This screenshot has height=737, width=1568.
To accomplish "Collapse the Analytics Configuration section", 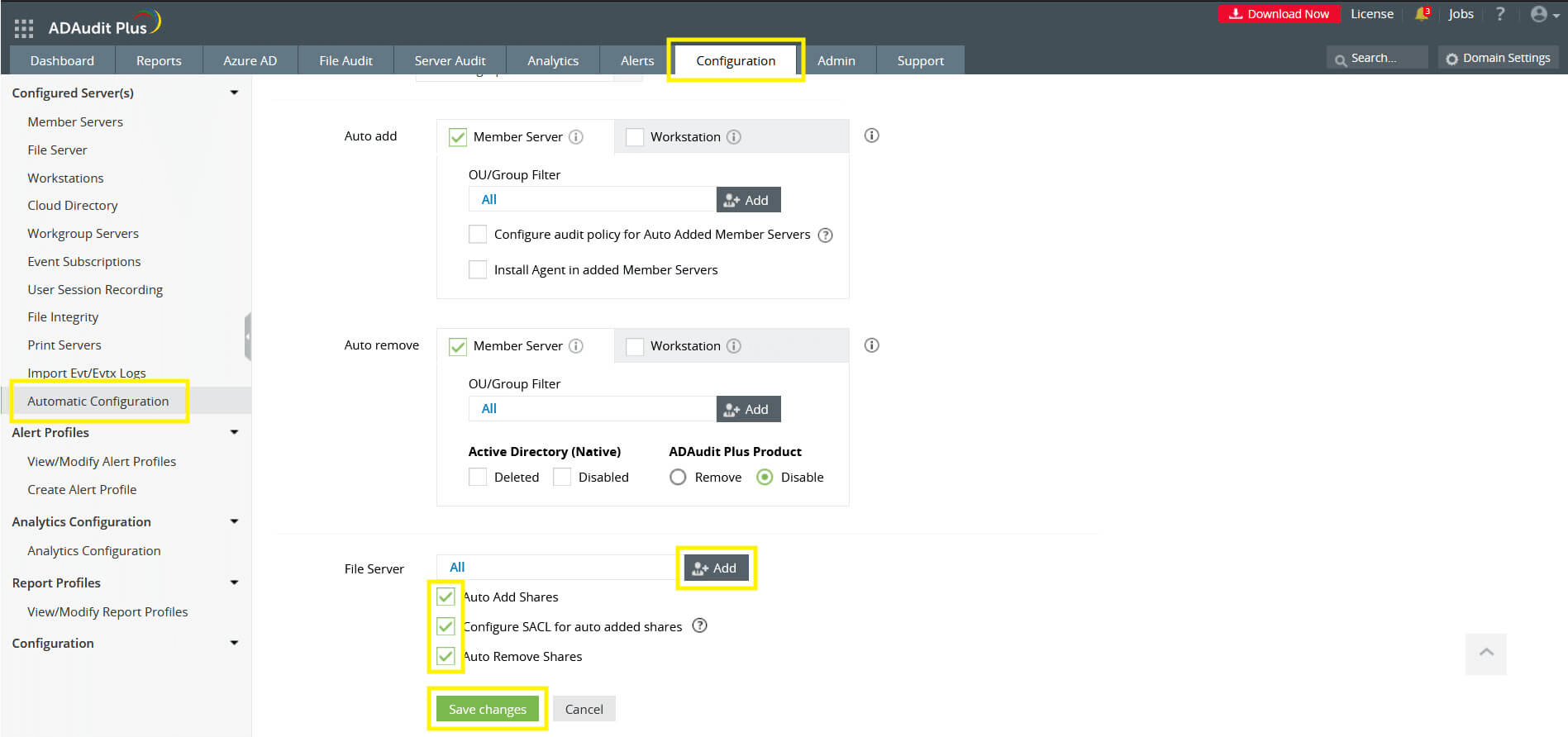I will pyautogui.click(x=234, y=521).
